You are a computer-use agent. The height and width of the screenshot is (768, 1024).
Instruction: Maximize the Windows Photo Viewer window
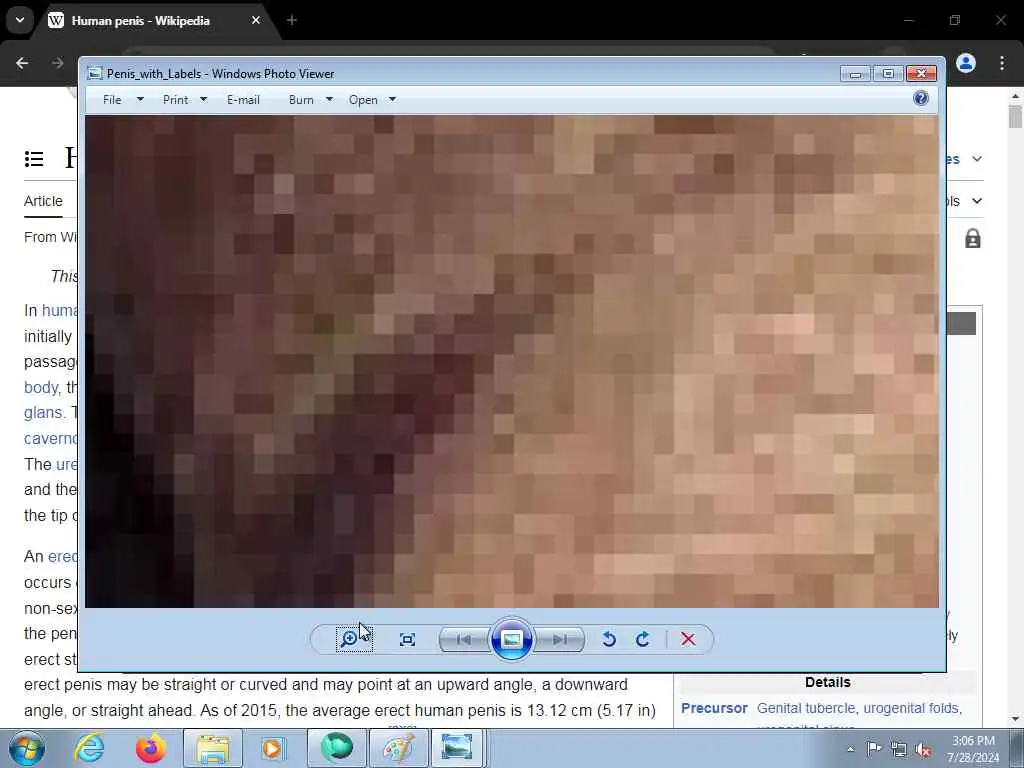pos(888,74)
